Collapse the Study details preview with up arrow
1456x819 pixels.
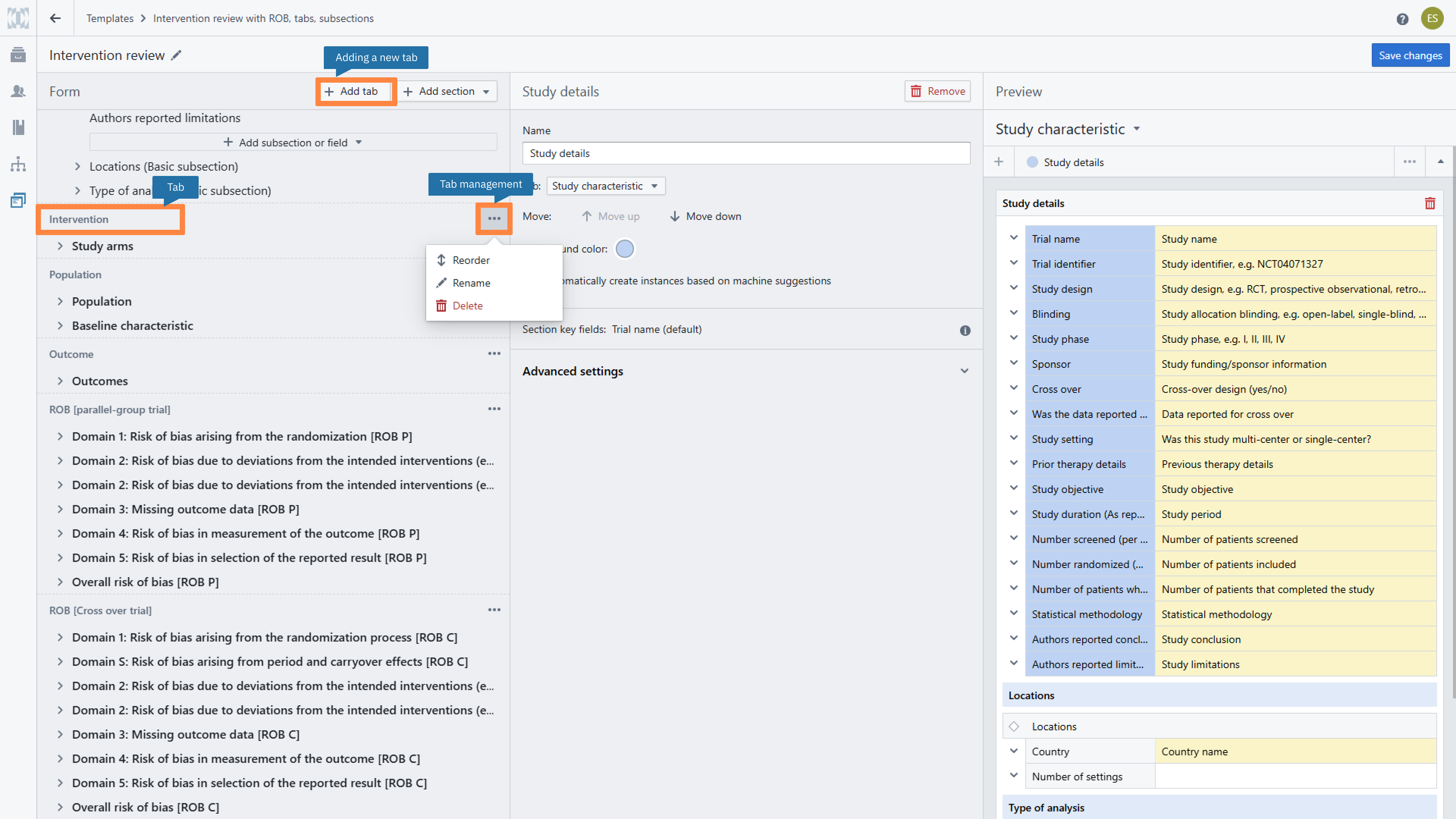[1440, 162]
